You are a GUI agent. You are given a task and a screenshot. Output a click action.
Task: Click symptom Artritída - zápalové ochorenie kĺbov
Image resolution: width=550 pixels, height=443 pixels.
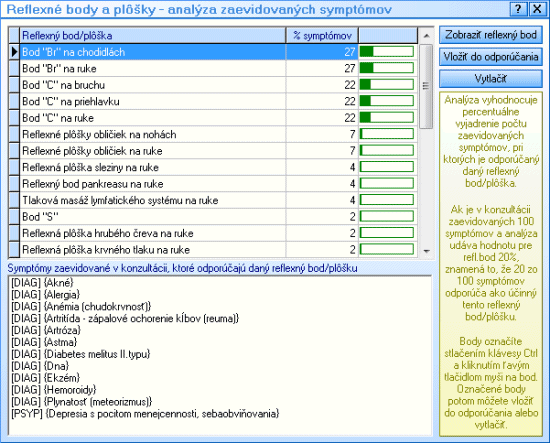(125, 318)
